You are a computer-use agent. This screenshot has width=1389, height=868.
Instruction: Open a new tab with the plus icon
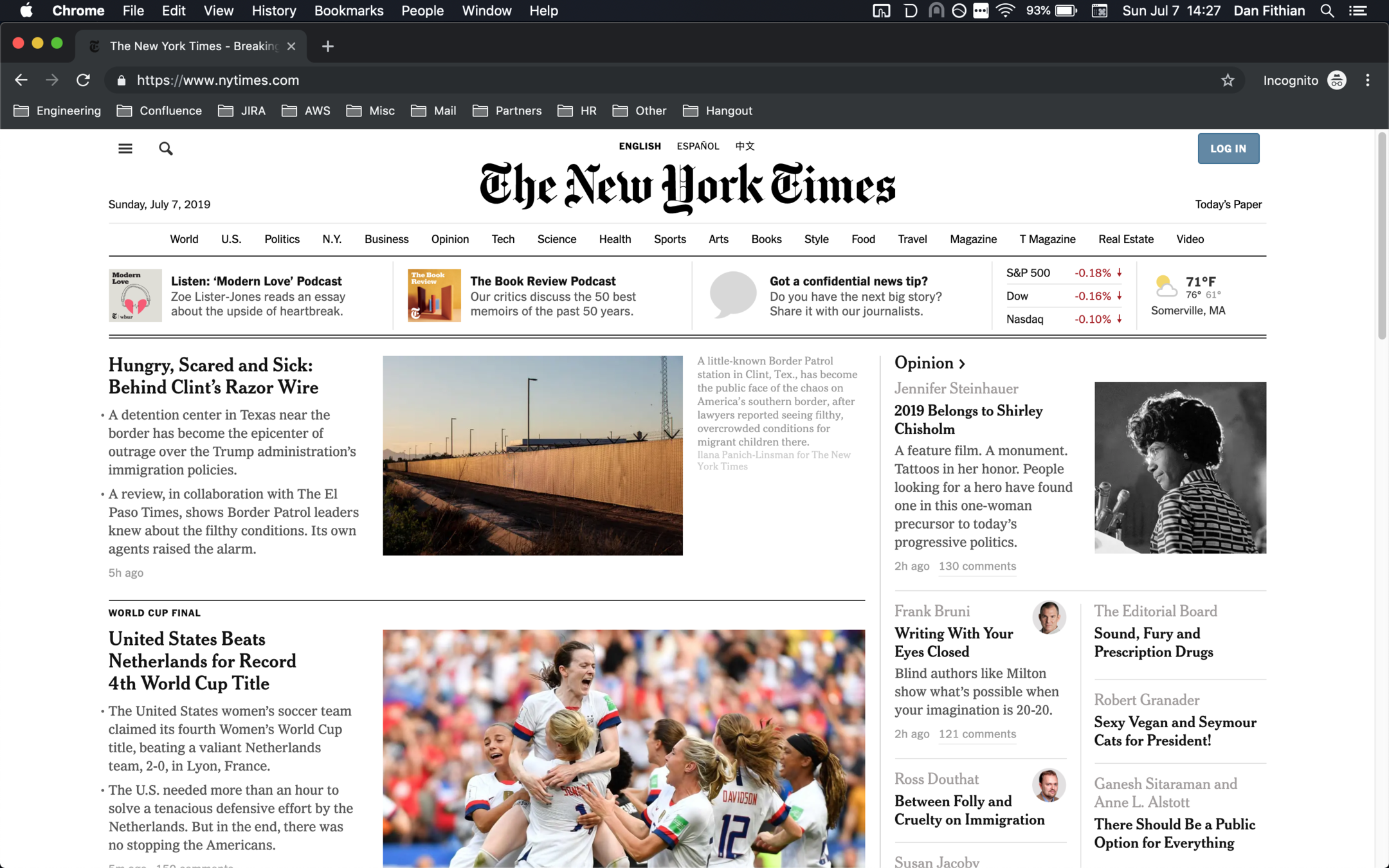328,46
